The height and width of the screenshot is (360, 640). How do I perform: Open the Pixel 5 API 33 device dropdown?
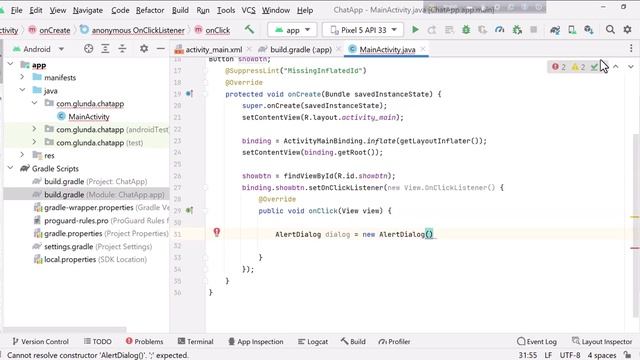pos(363,30)
